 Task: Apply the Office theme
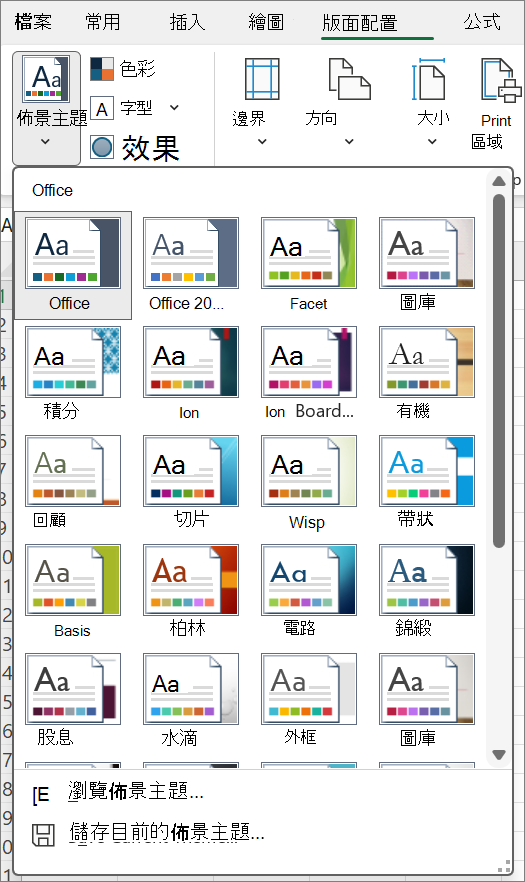coord(73,265)
